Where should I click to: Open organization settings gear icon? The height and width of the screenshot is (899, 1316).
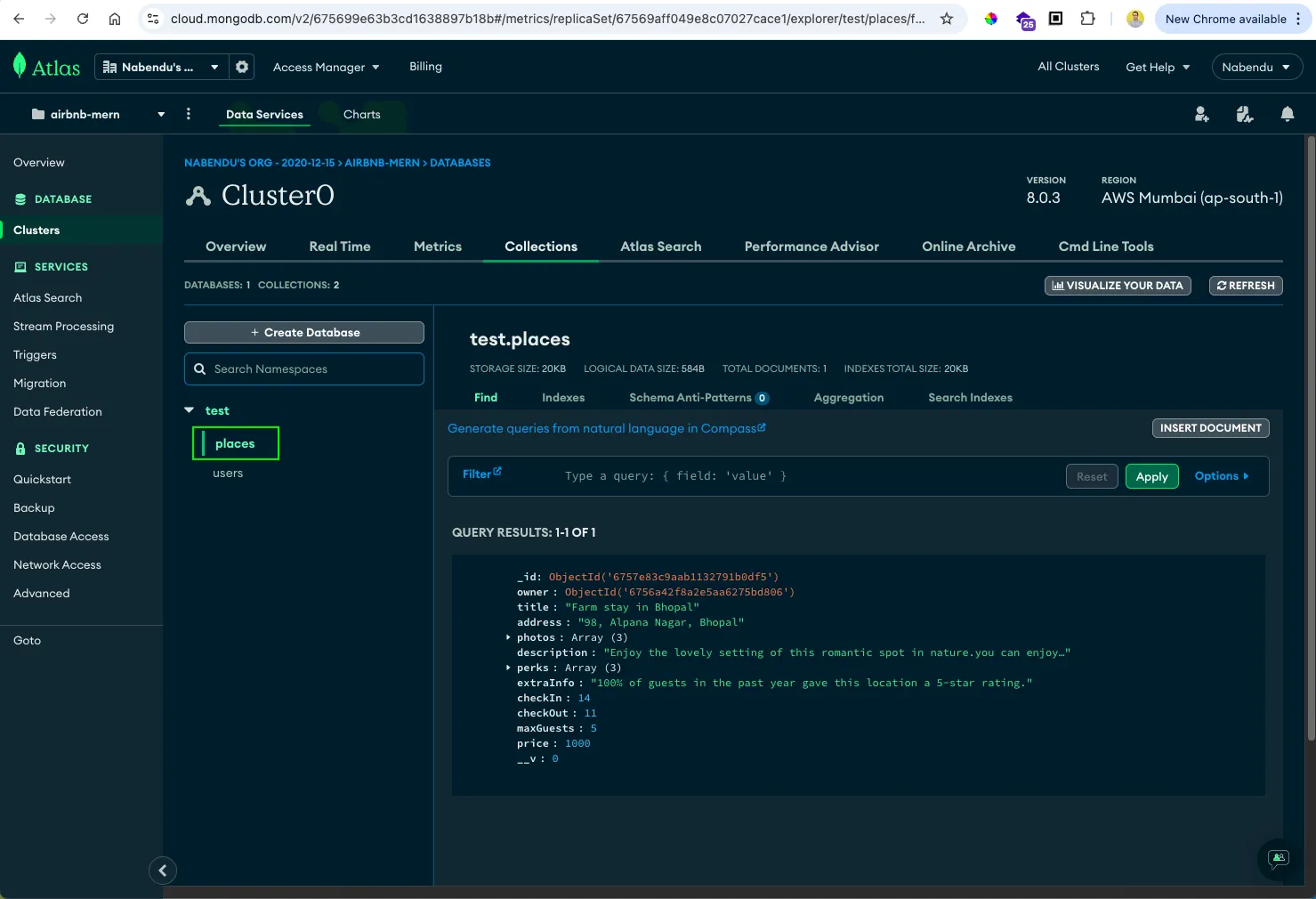242,67
